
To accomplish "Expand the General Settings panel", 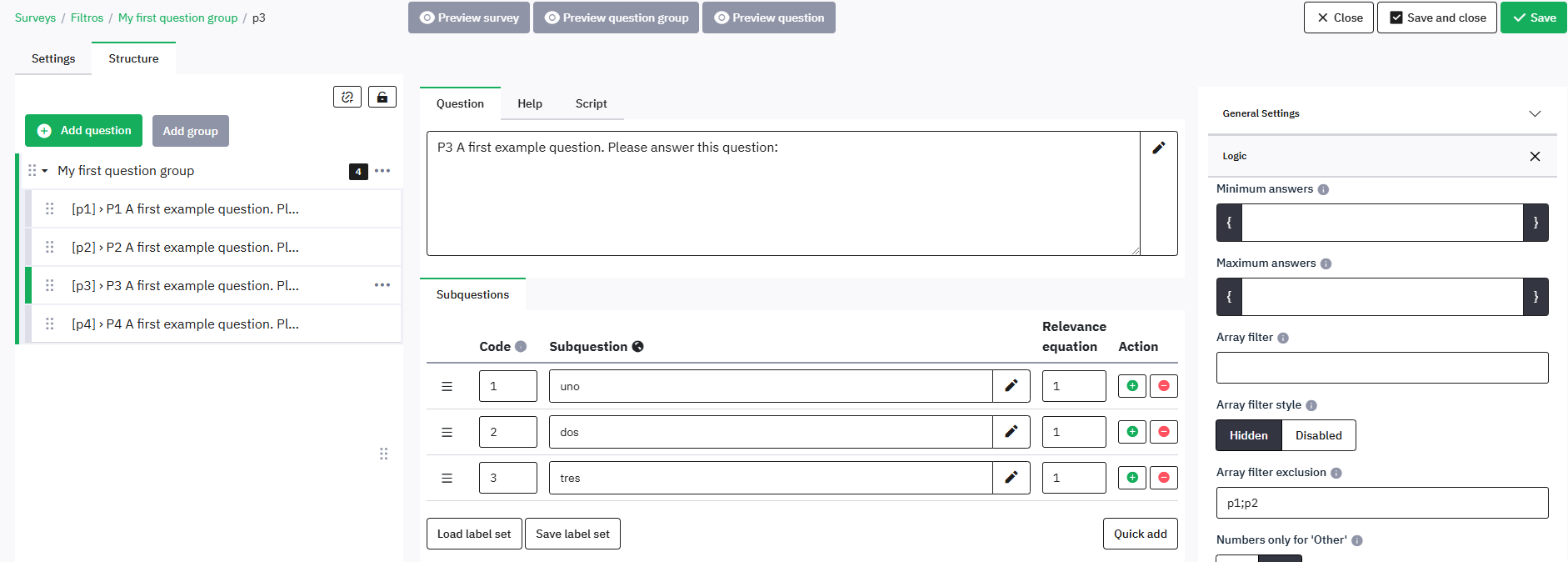I will [1534, 113].
